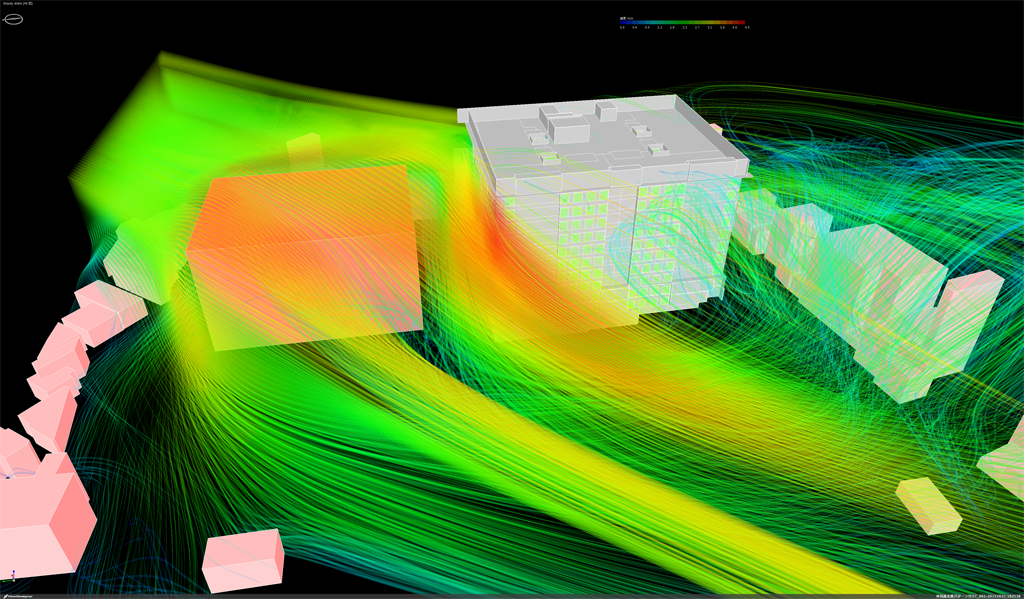Image resolution: width=1024 pixels, height=599 pixels.
Task: Click the green midpoint of velocity legend
Action: (683, 22)
